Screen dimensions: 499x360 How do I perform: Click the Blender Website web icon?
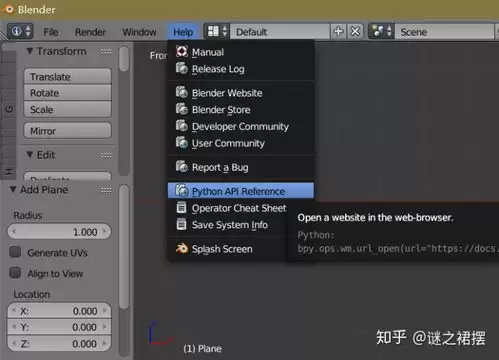(x=182, y=92)
